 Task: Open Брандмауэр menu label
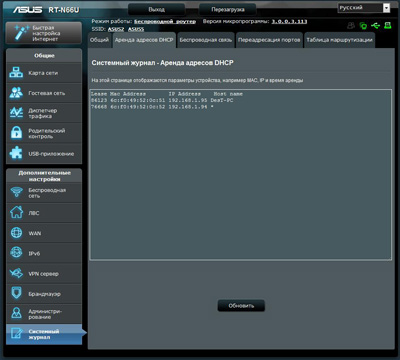click(x=45, y=294)
